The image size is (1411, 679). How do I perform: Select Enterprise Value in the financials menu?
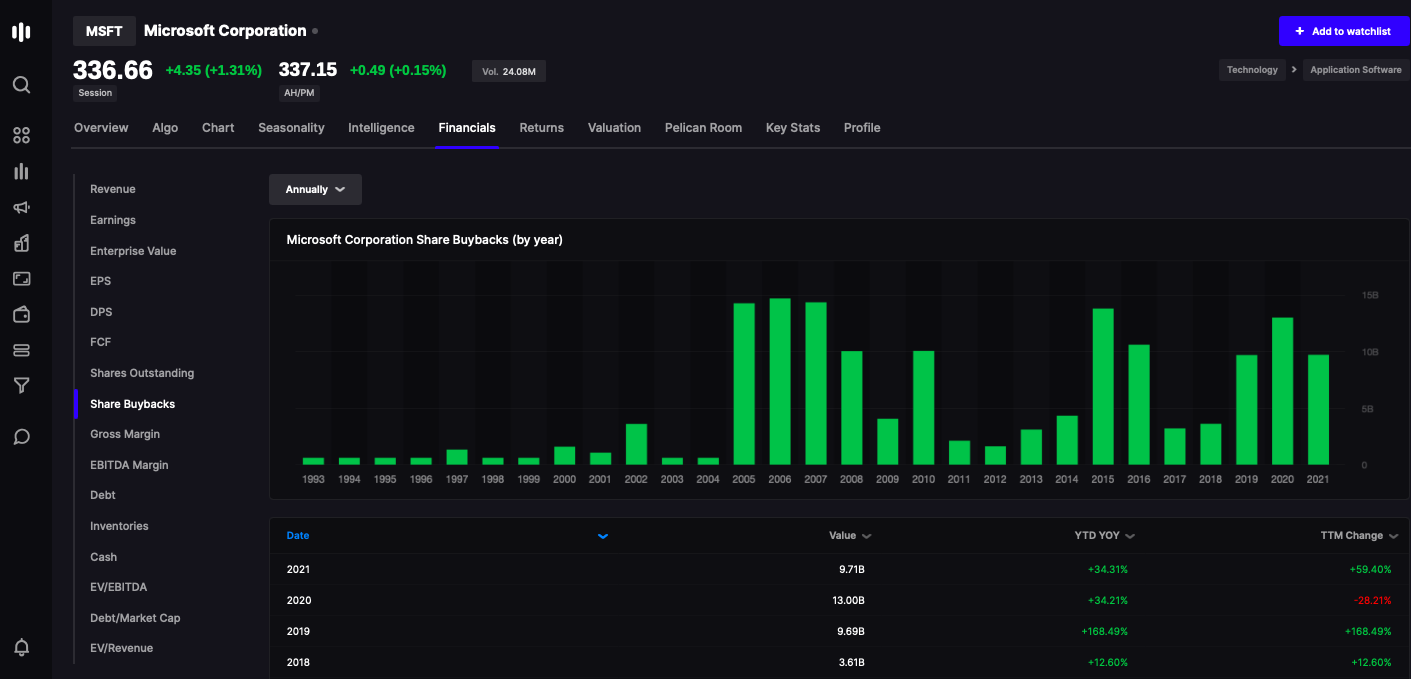point(133,251)
